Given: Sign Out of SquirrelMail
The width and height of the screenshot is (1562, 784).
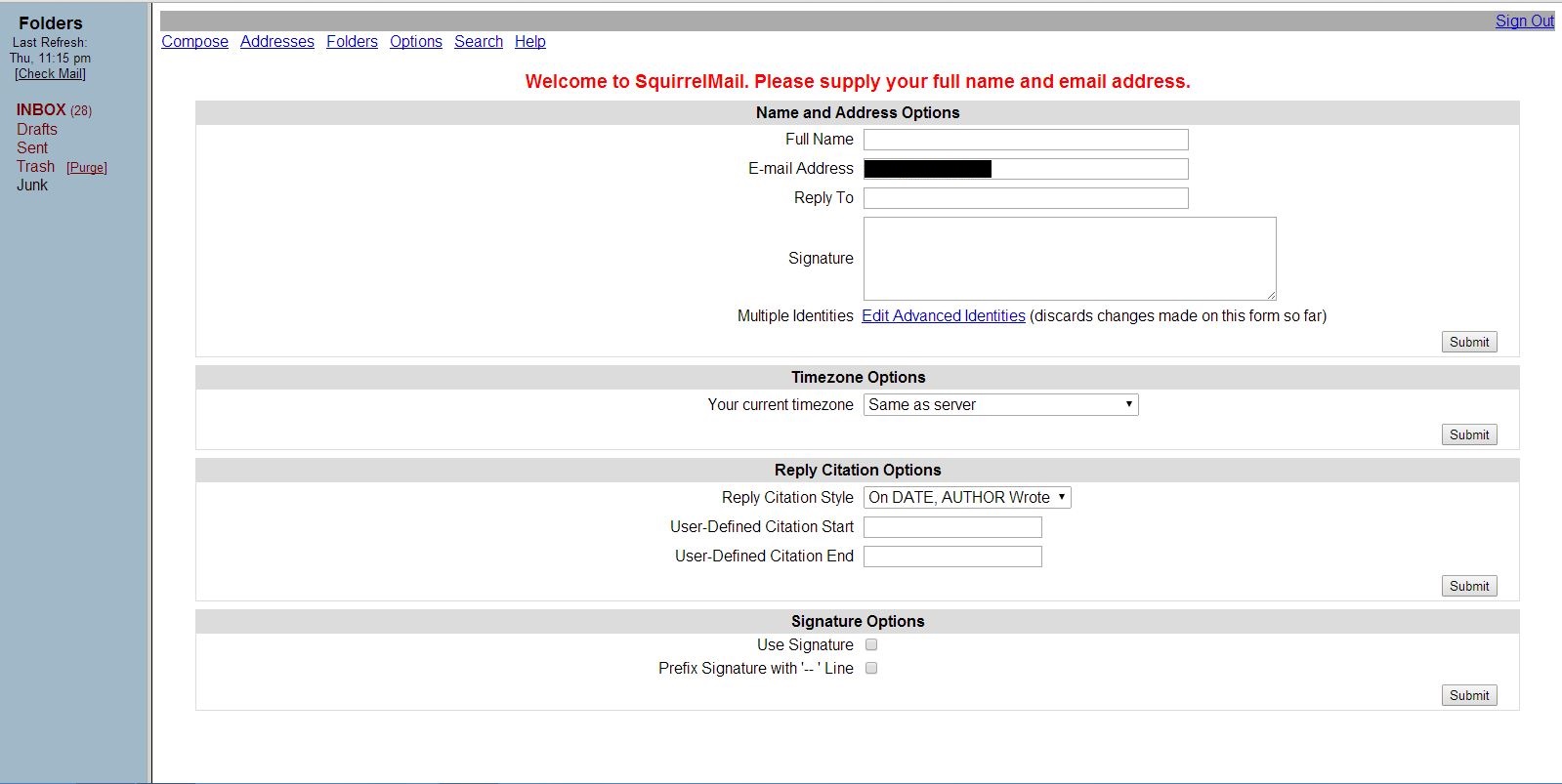Looking at the screenshot, I should (1525, 21).
